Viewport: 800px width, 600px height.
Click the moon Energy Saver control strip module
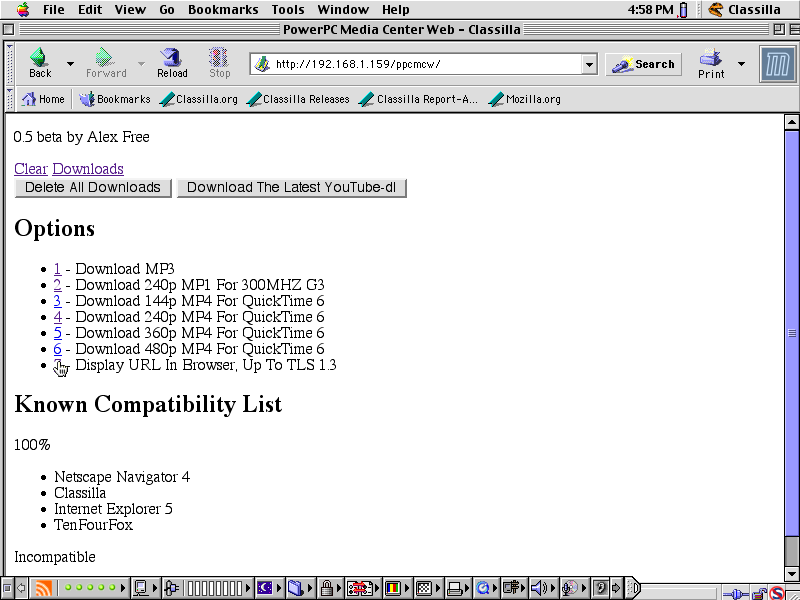[265, 588]
